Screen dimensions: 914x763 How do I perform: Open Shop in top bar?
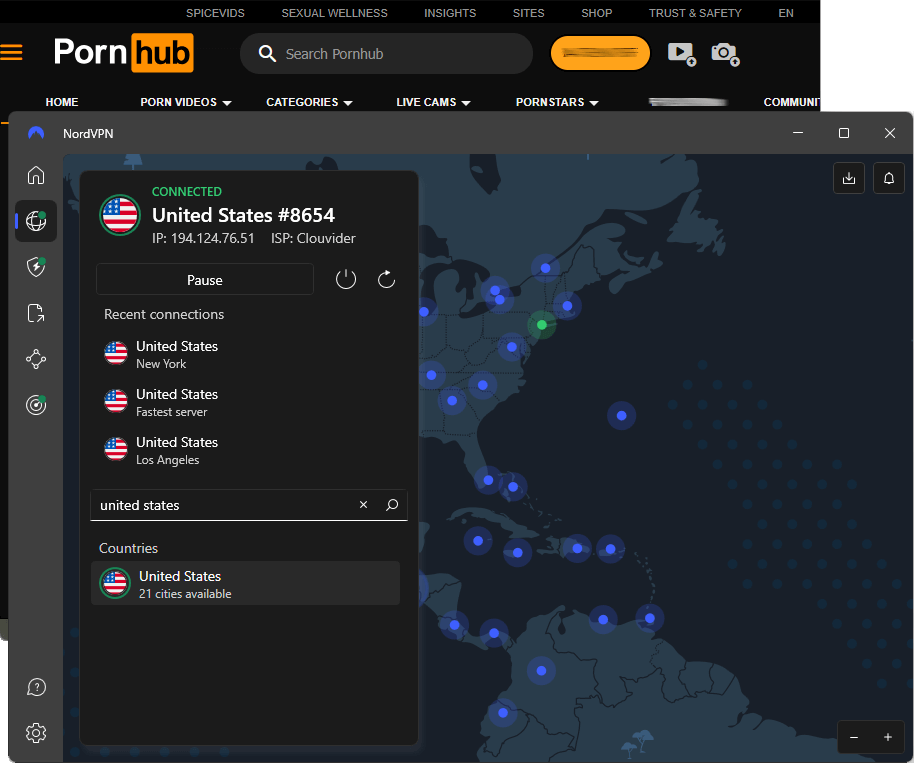click(x=596, y=13)
